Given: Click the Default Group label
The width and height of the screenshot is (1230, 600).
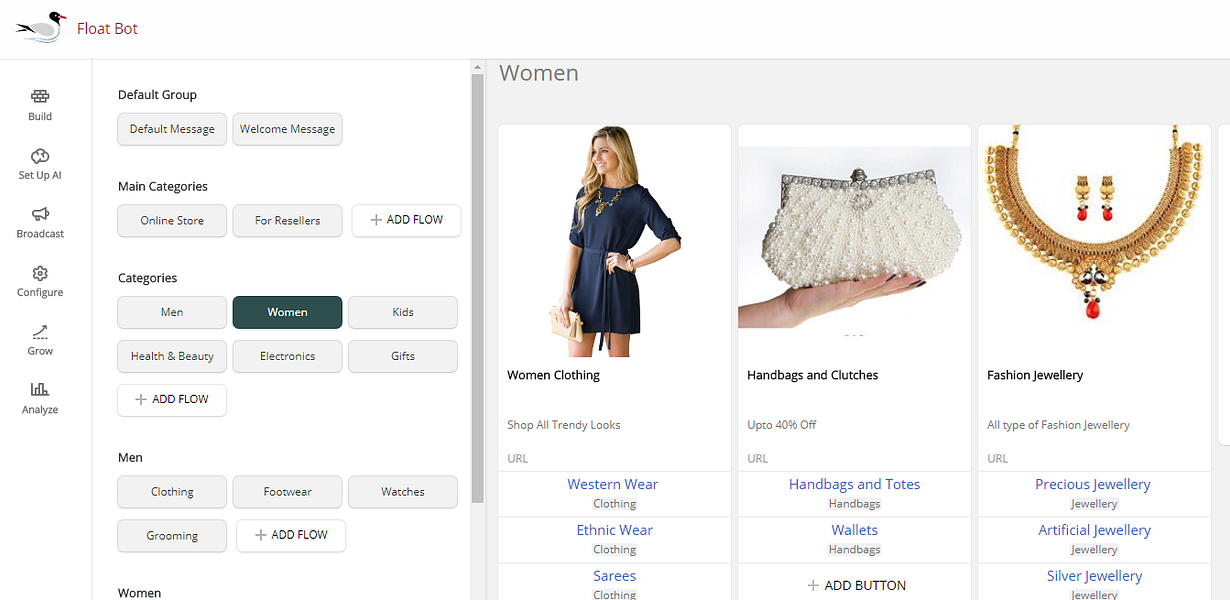Looking at the screenshot, I should 157,95.
